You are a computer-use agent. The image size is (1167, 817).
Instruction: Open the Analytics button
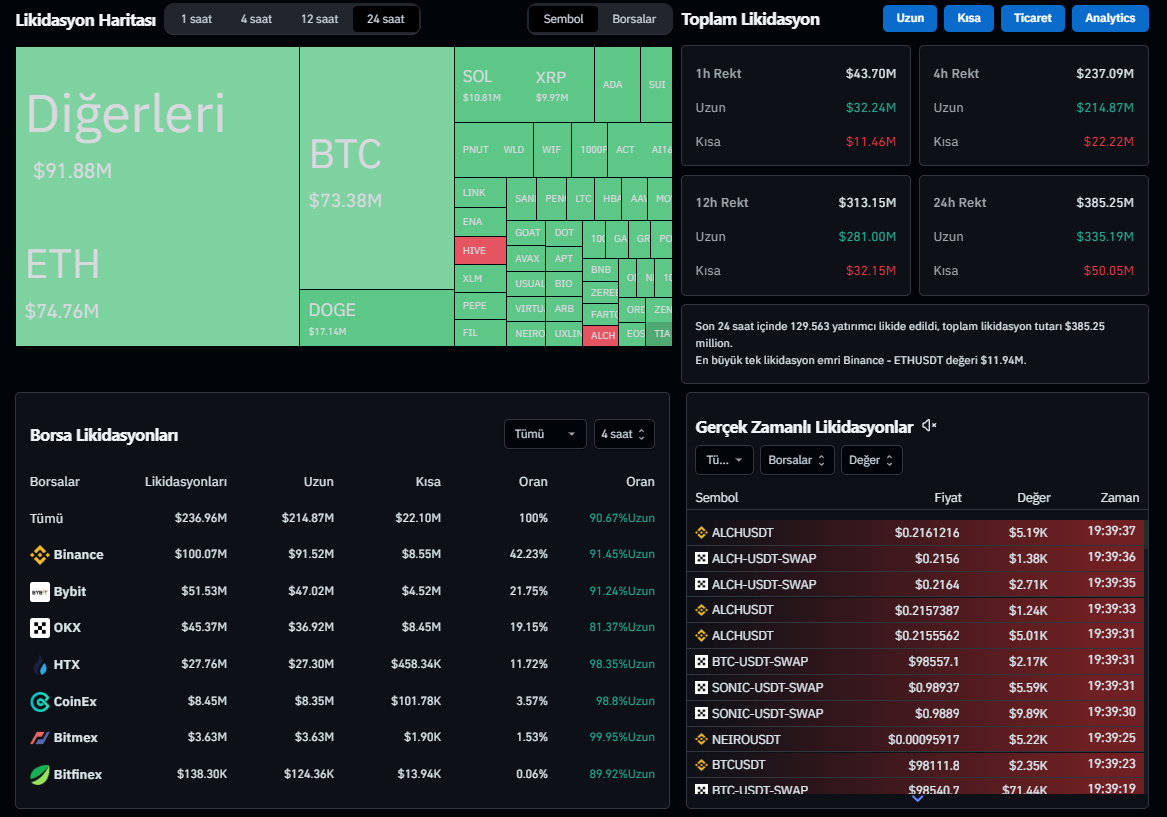[x=1110, y=19]
